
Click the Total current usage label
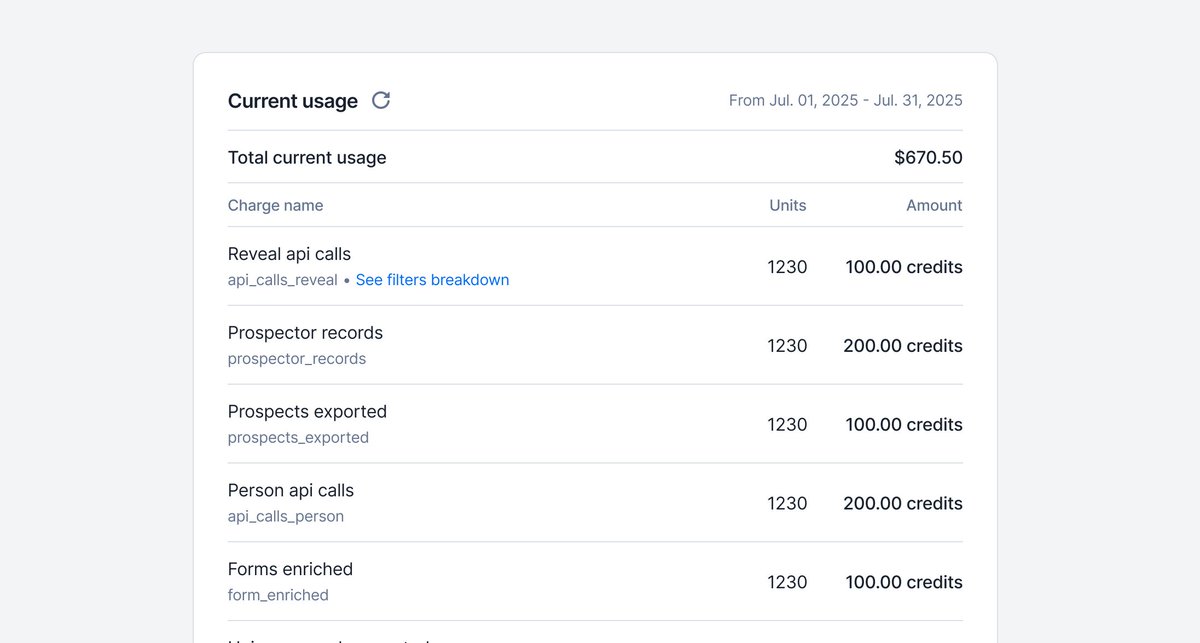point(307,157)
